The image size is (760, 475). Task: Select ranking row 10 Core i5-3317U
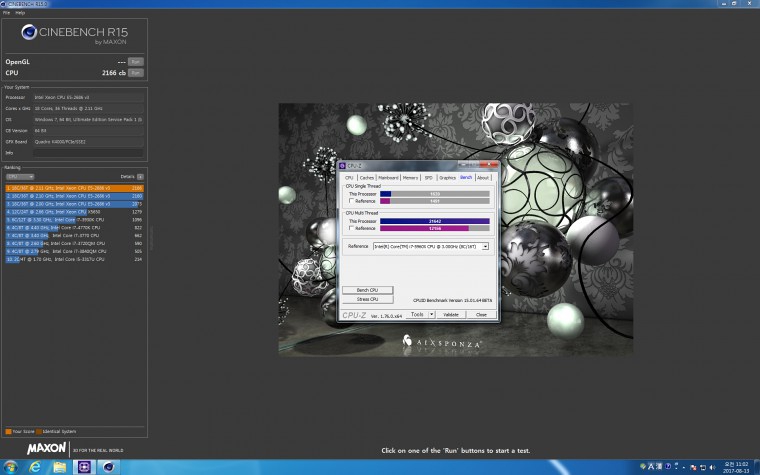75,259
